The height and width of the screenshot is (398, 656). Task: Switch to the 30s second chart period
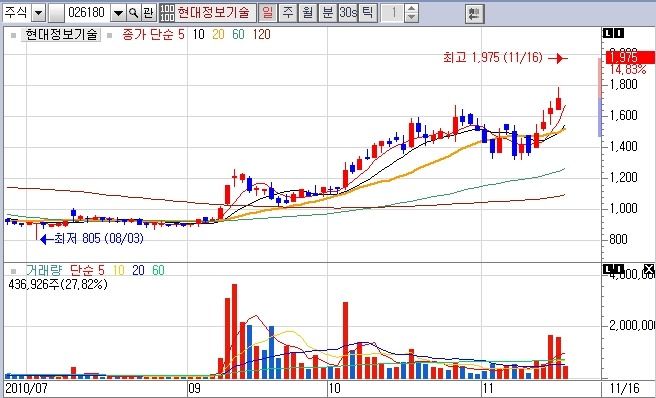coord(348,13)
